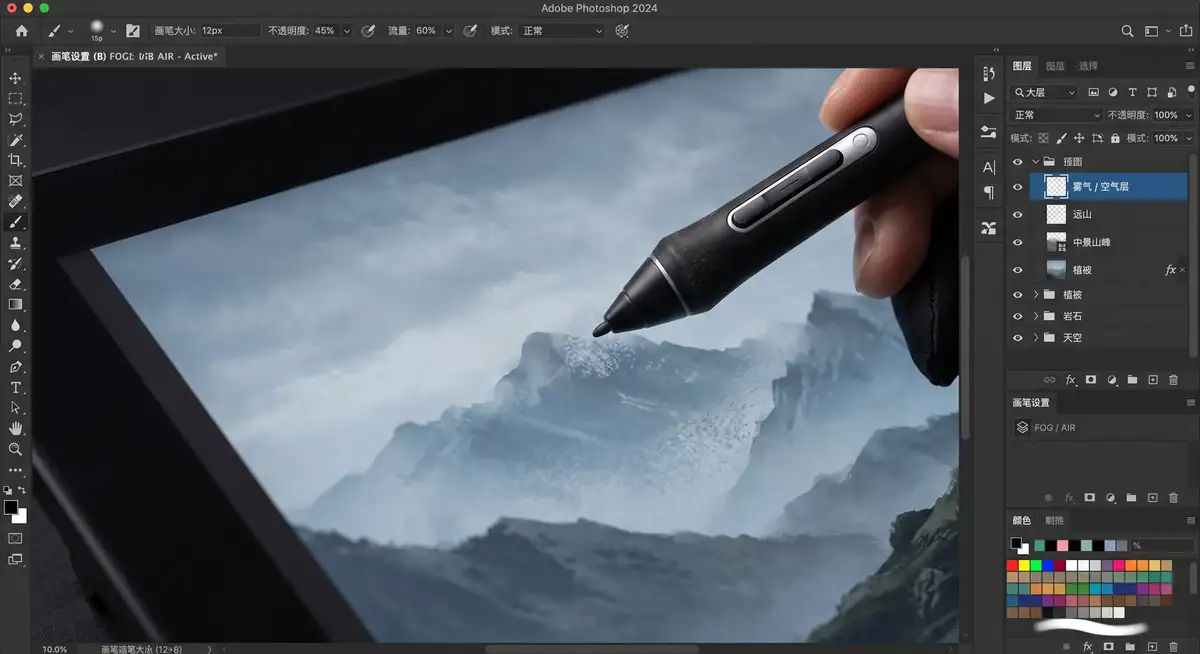
Task: Open the Actions play icon in the collapsed strip
Action: [x=989, y=98]
